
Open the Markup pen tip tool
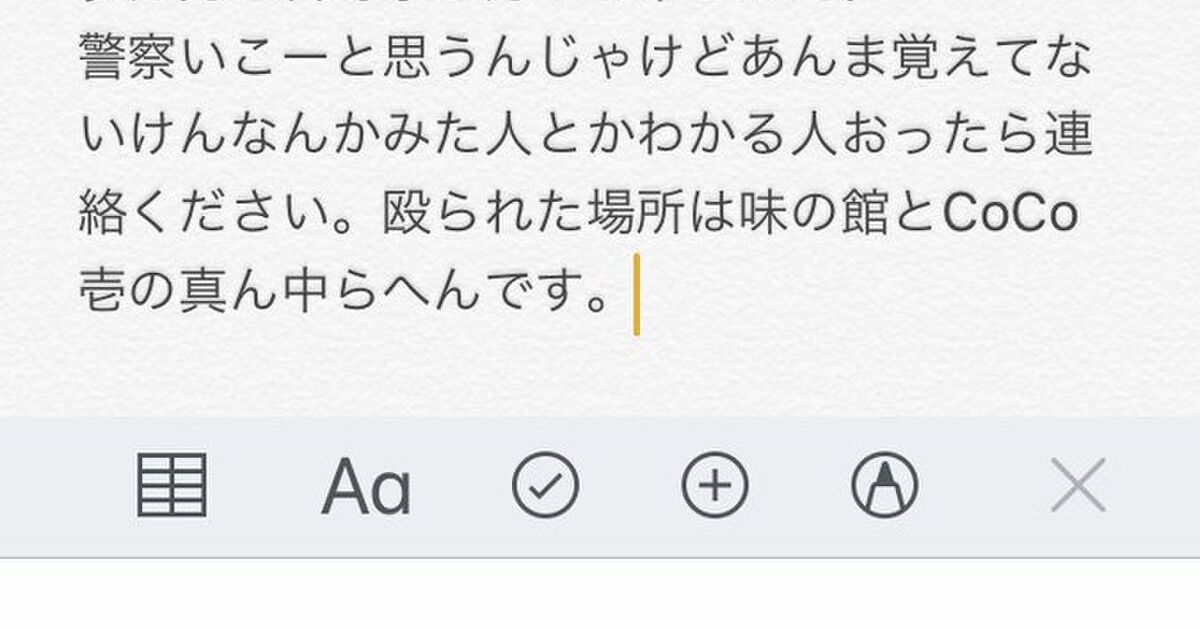[885, 485]
